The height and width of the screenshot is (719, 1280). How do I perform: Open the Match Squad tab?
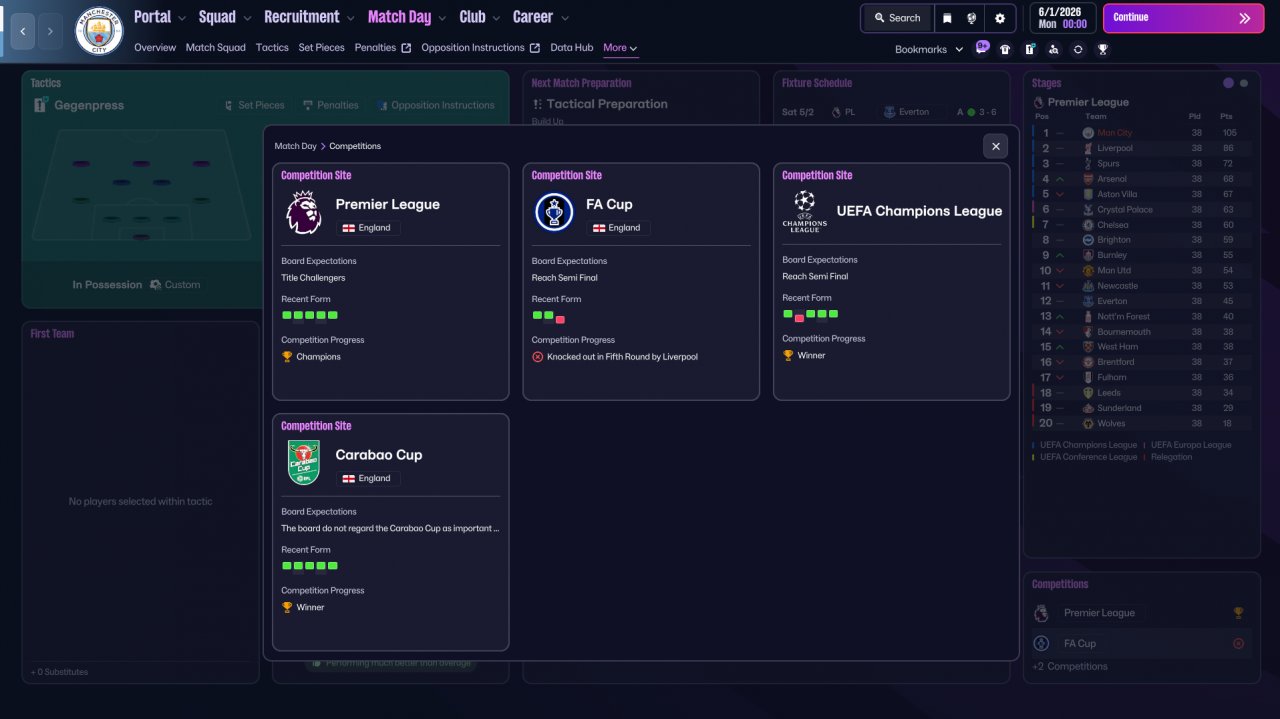pyautogui.click(x=215, y=48)
